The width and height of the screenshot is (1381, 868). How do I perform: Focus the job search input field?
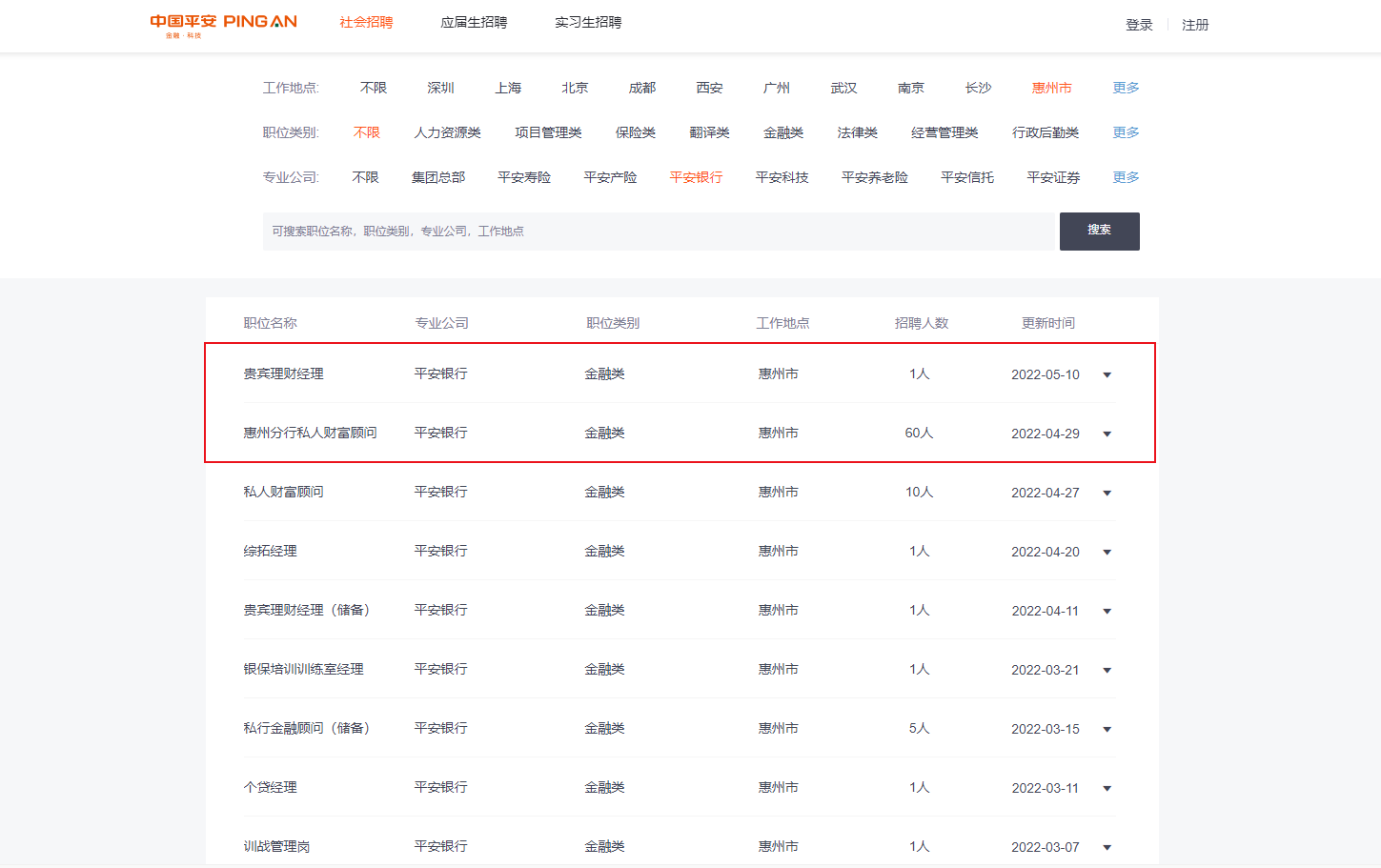pos(659,232)
